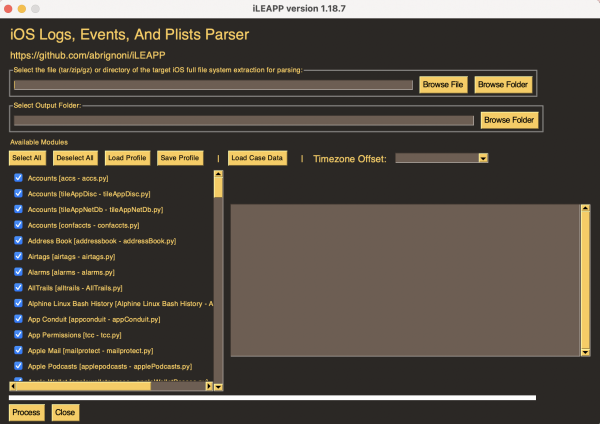The height and width of the screenshot is (424, 600).
Task: Click log output scroll up arrow
Action: coord(585,208)
